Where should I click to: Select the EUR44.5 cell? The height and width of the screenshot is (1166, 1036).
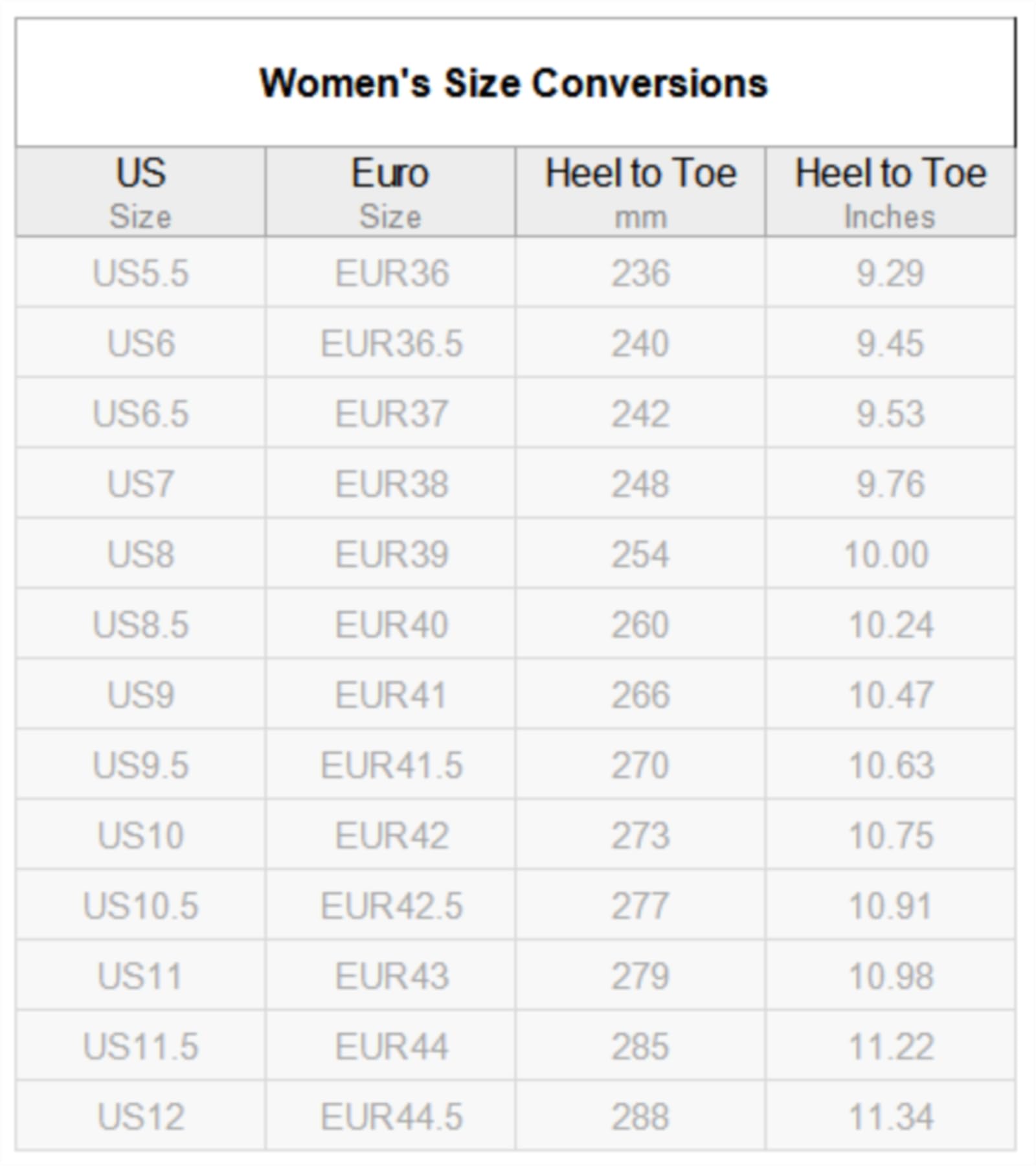click(390, 1117)
